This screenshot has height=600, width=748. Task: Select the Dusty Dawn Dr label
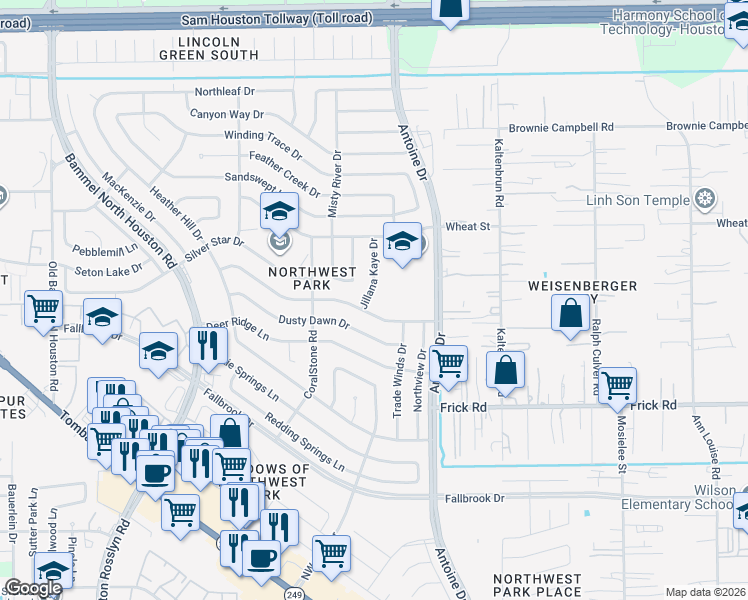[x=314, y=321]
